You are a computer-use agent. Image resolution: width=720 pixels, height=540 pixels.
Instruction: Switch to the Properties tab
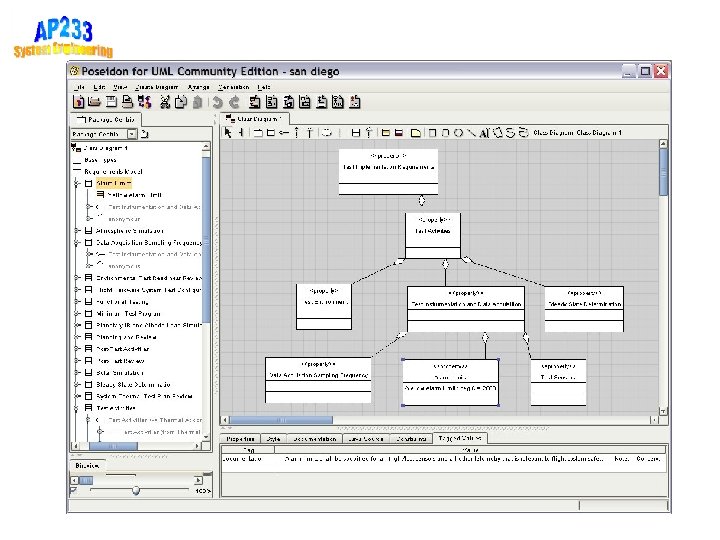240,439
